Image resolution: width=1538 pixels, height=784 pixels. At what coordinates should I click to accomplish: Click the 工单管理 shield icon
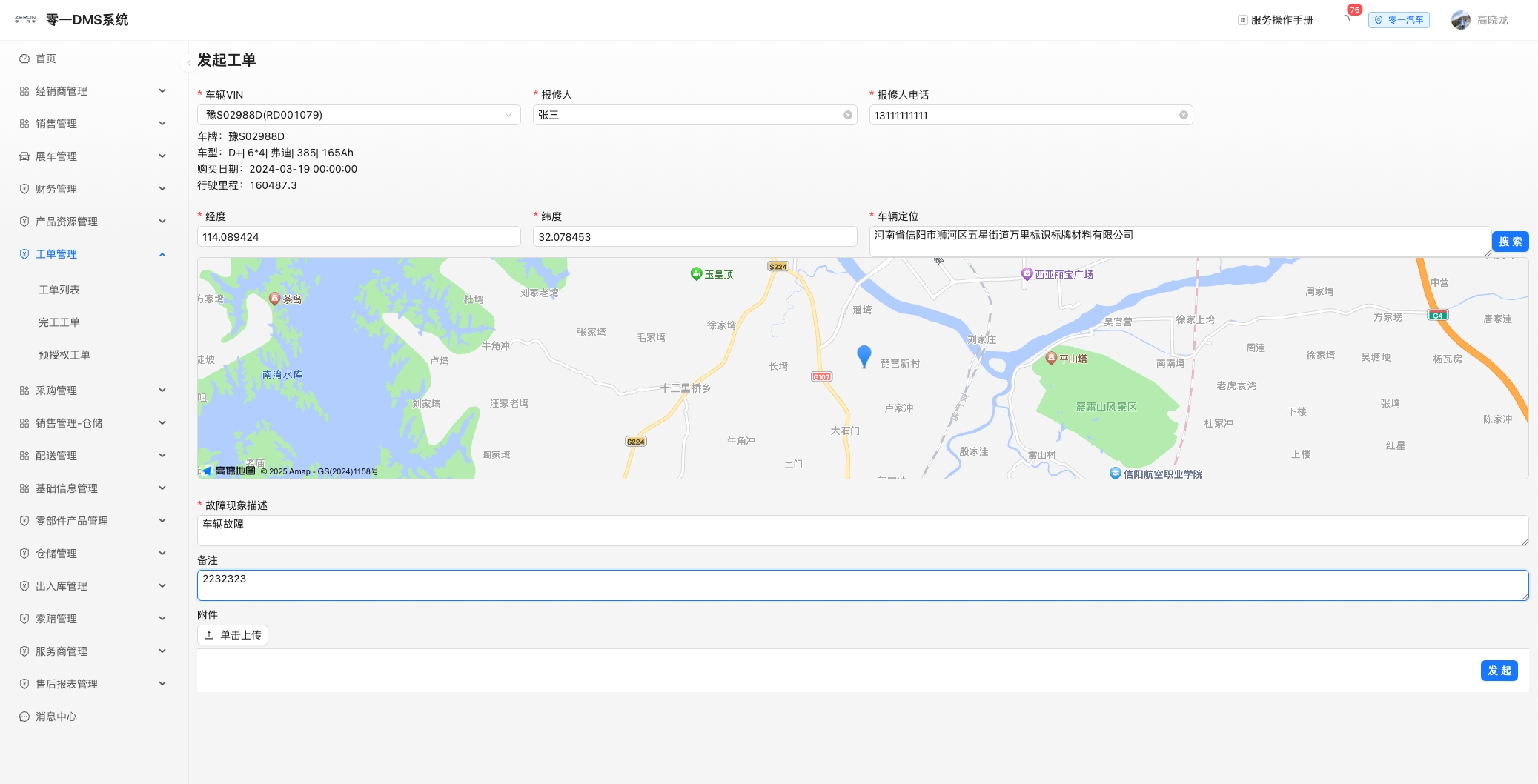(x=24, y=254)
